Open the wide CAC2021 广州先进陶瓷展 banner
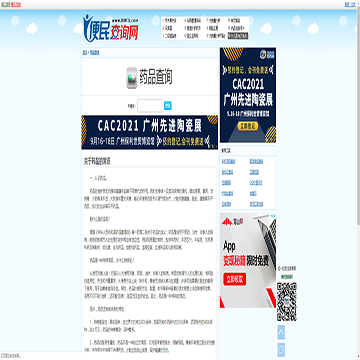This screenshot has width=360, height=360. [150, 132]
